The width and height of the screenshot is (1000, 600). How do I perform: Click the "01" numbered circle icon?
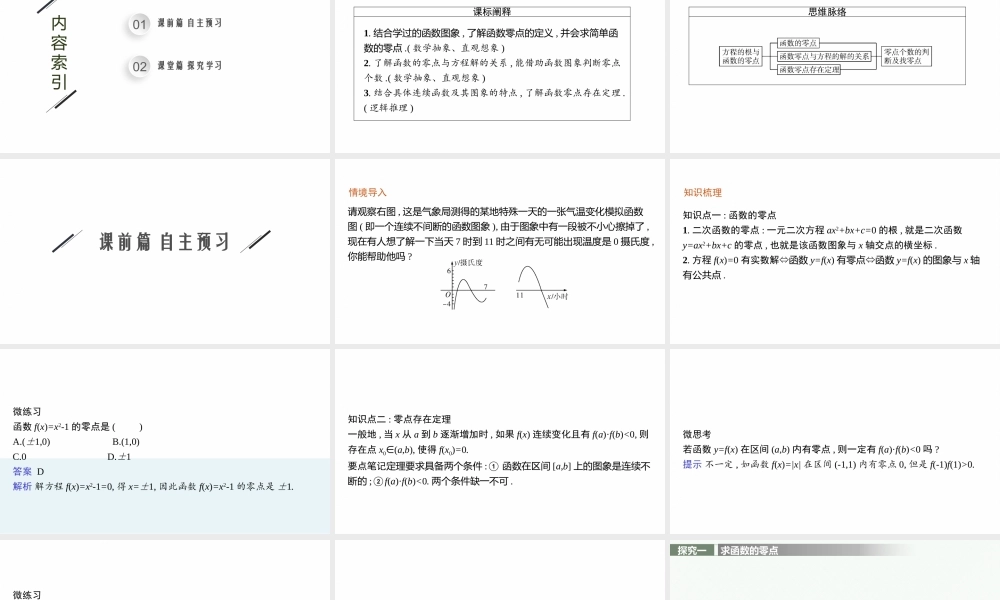(x=137, y=25)
